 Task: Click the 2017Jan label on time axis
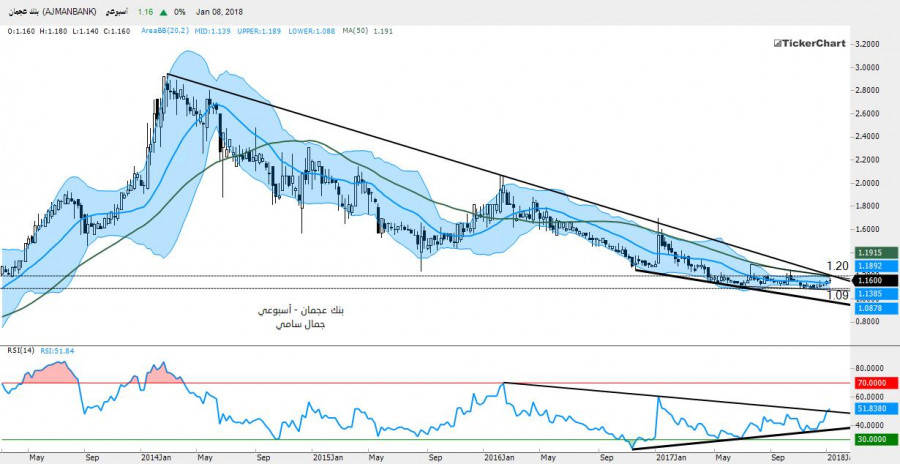(669, 456)
